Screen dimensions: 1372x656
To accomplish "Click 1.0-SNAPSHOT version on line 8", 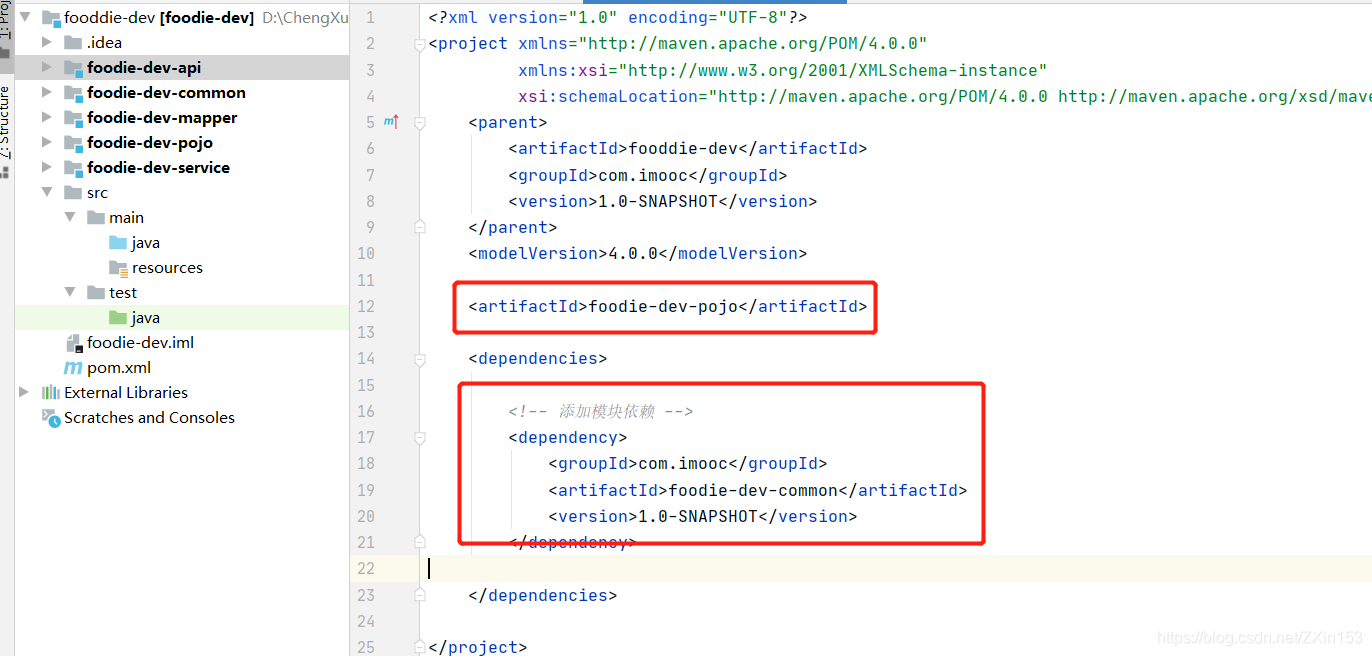I will [658, 201].
